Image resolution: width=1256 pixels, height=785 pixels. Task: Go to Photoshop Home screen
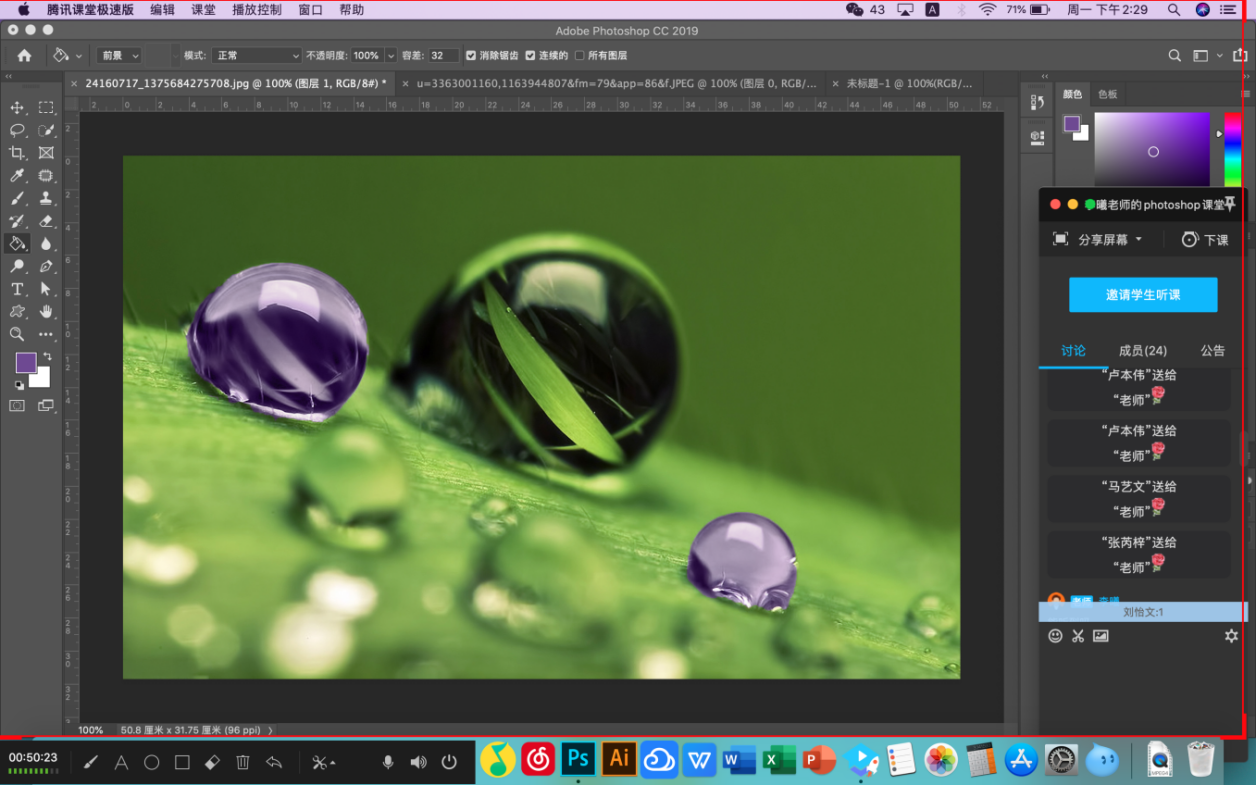[x=24, y=56]
